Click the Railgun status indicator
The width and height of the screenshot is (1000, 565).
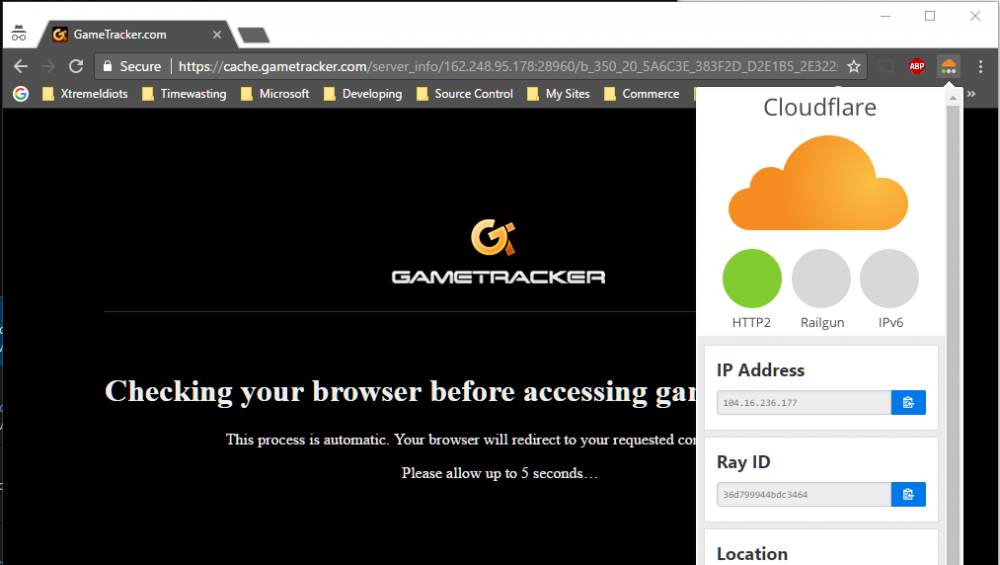click(x=821, y=278)
